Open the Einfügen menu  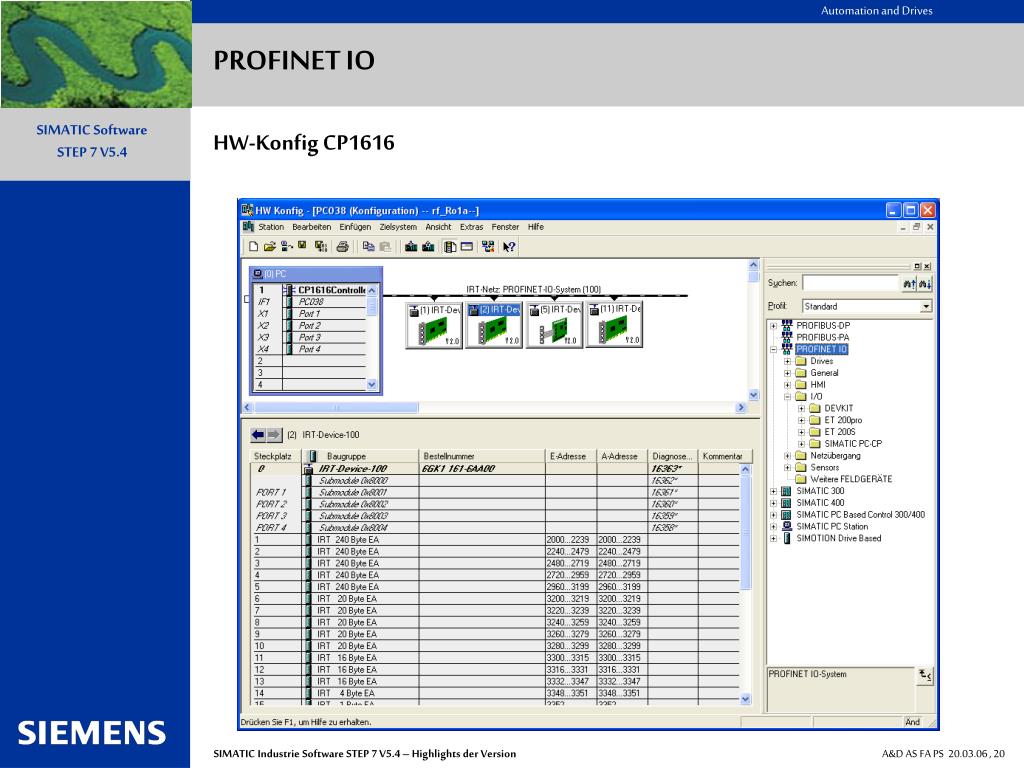[355, 227]
